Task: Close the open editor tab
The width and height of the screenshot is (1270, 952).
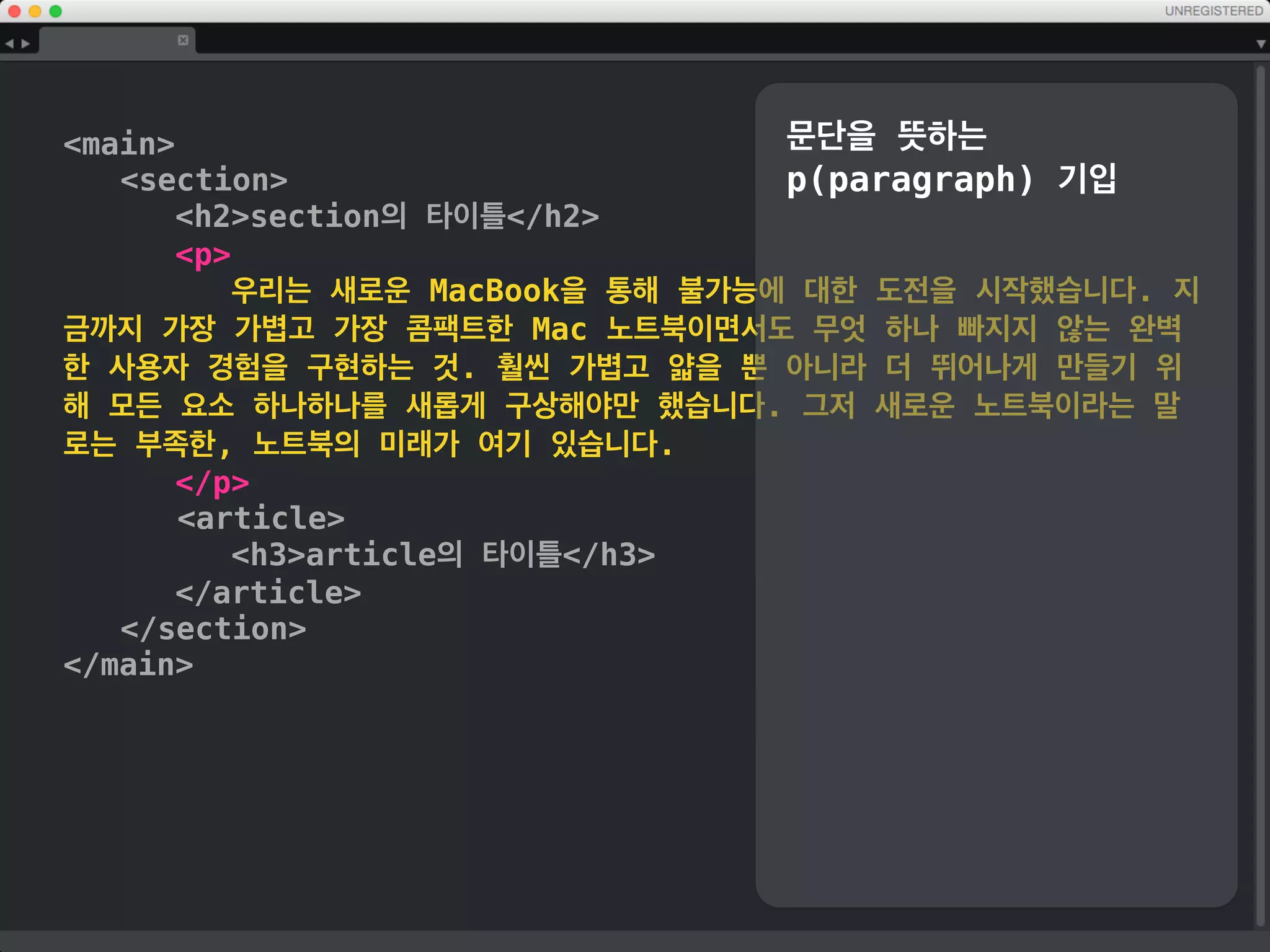Action: click(183, 40)
